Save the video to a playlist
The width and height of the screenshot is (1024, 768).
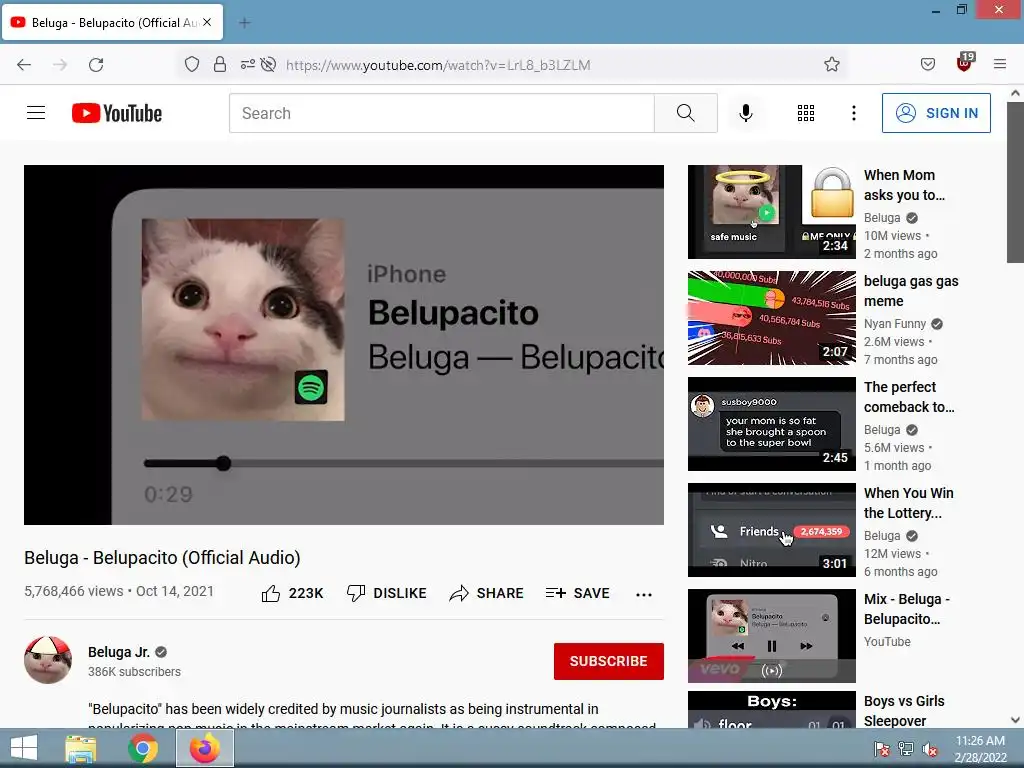pos(578,593)
